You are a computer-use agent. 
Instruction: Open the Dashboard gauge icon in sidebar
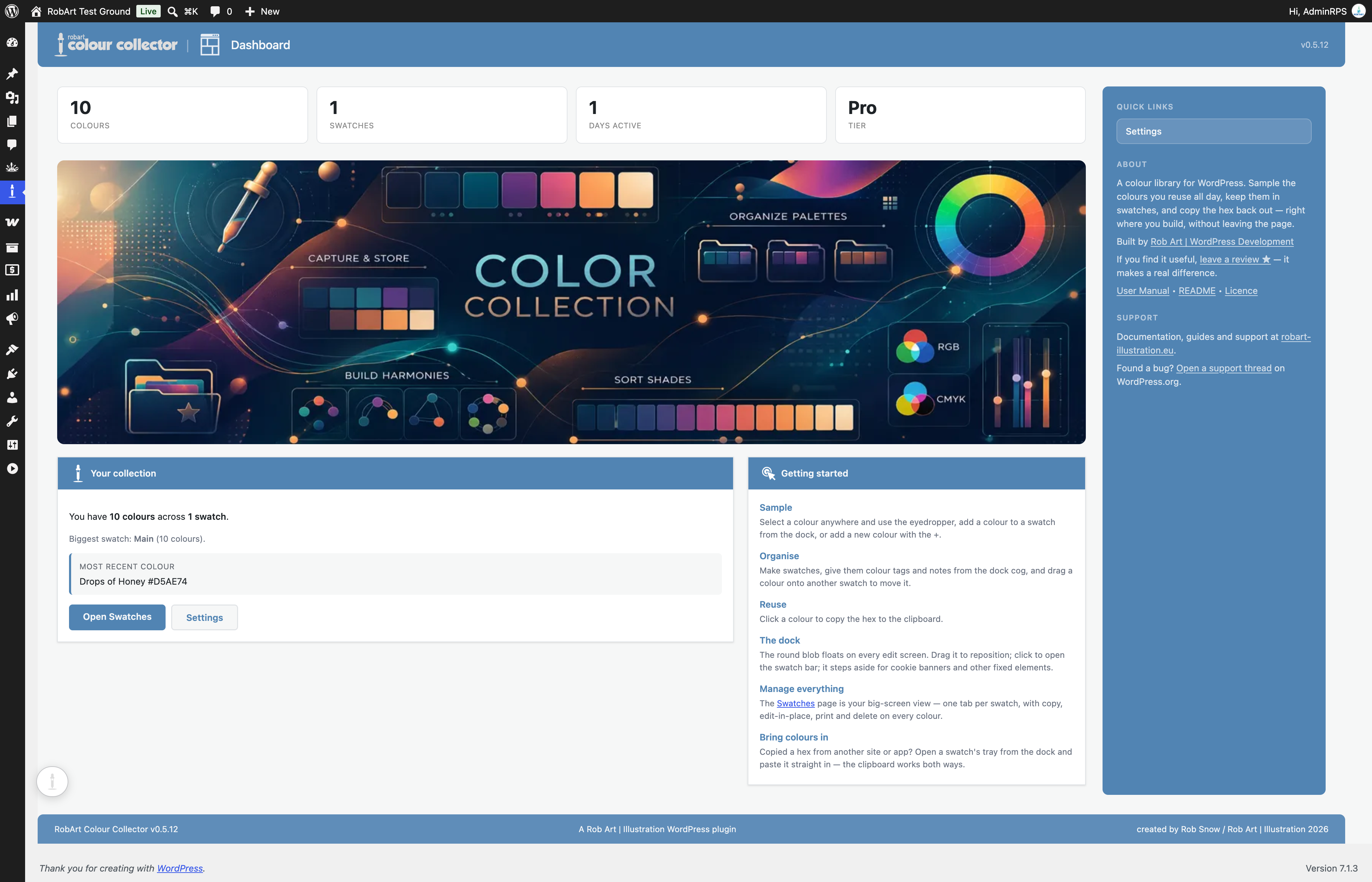[x=12, y=43]
